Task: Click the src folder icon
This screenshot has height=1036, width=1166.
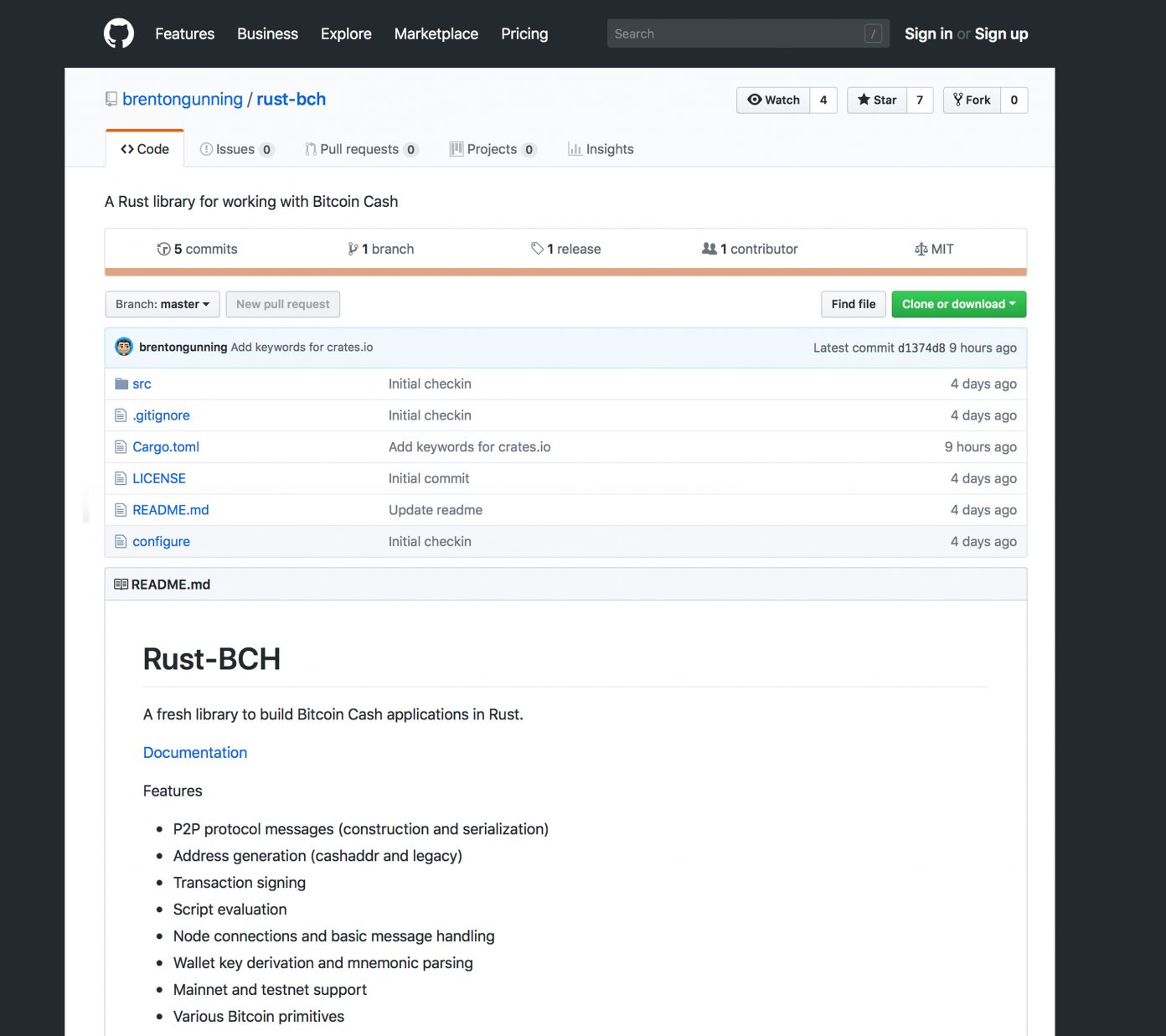Action: [121, 384]
